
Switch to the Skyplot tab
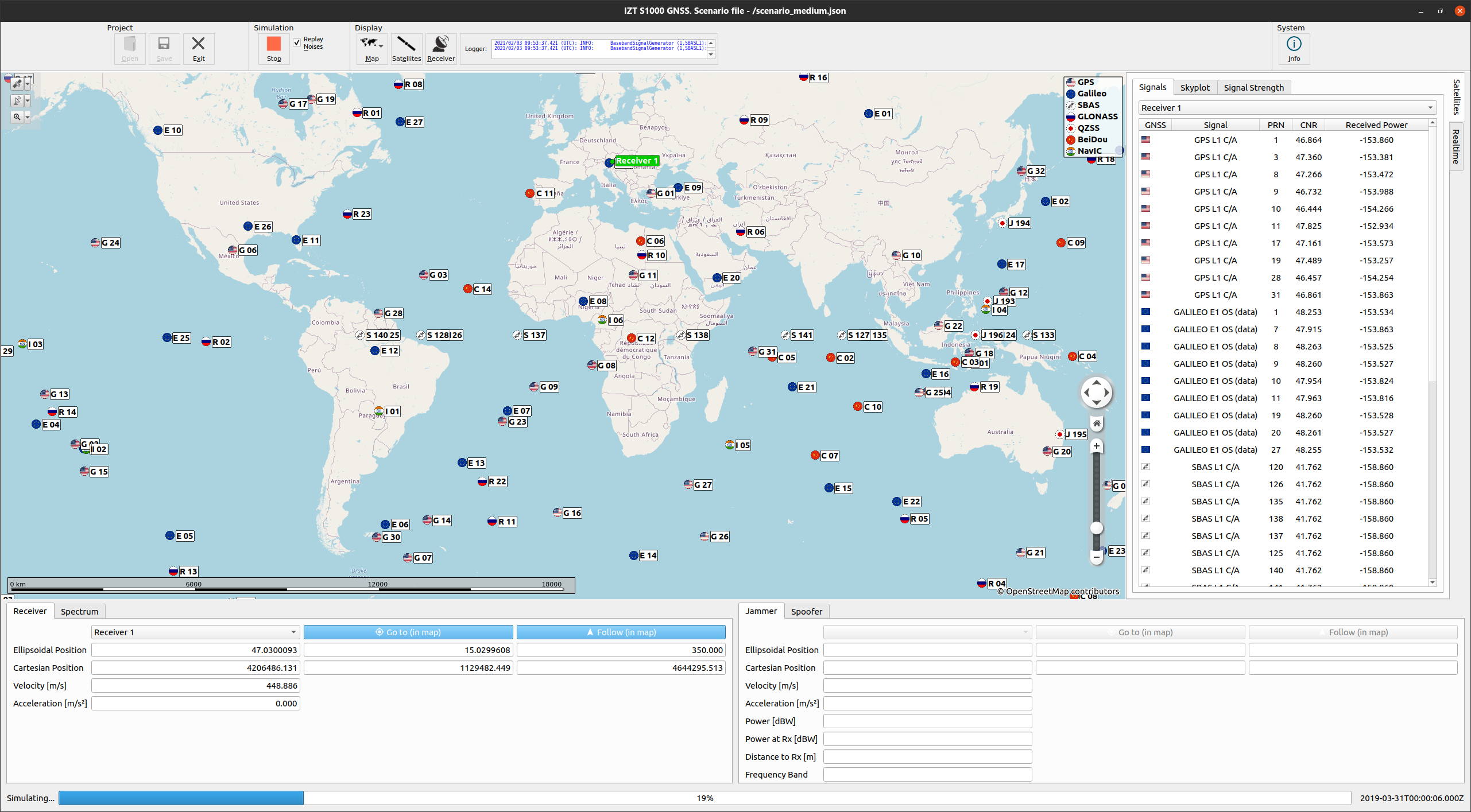click(1195, 88)
